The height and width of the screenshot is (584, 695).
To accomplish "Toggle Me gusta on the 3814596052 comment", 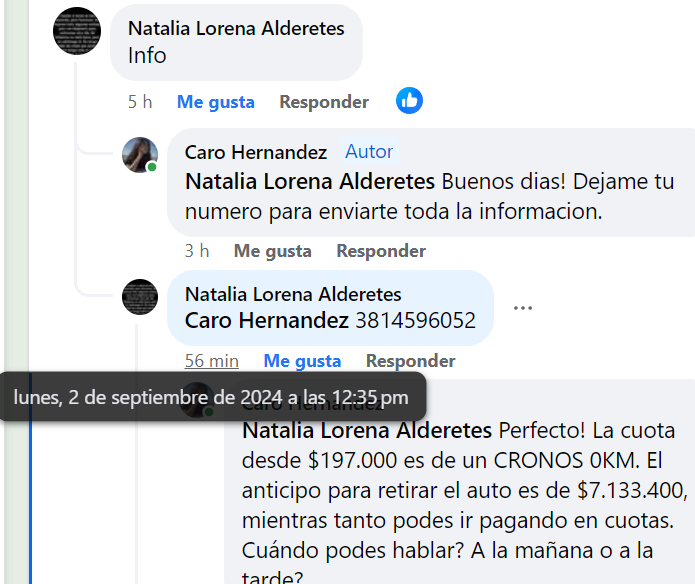I will pos(302,361).
